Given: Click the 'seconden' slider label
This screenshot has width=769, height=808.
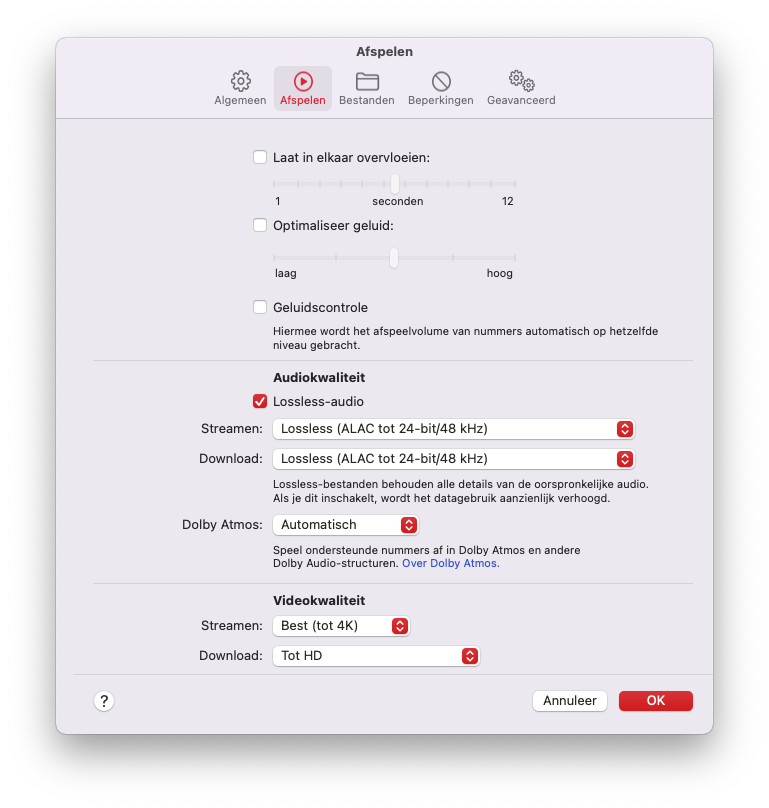Looking at the screenshot, I should pos(398,201).
